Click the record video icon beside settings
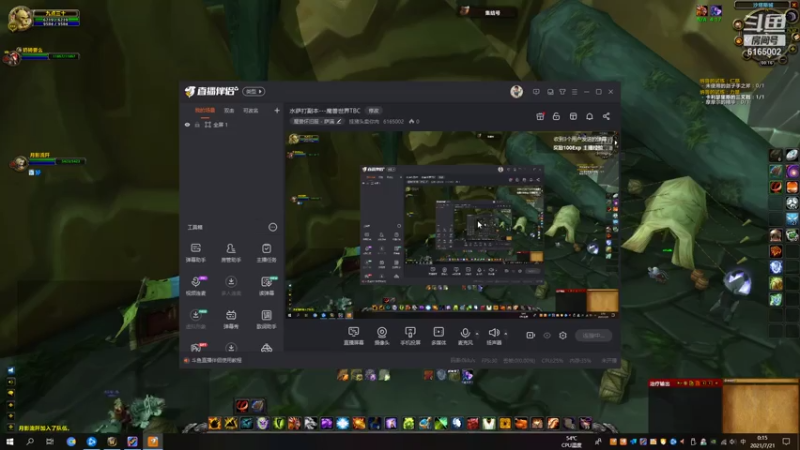 [531, 335]
